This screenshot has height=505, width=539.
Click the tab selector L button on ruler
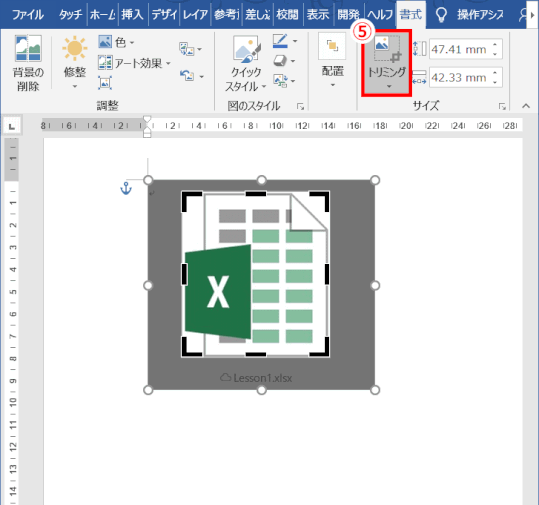(x=12, y=126)
